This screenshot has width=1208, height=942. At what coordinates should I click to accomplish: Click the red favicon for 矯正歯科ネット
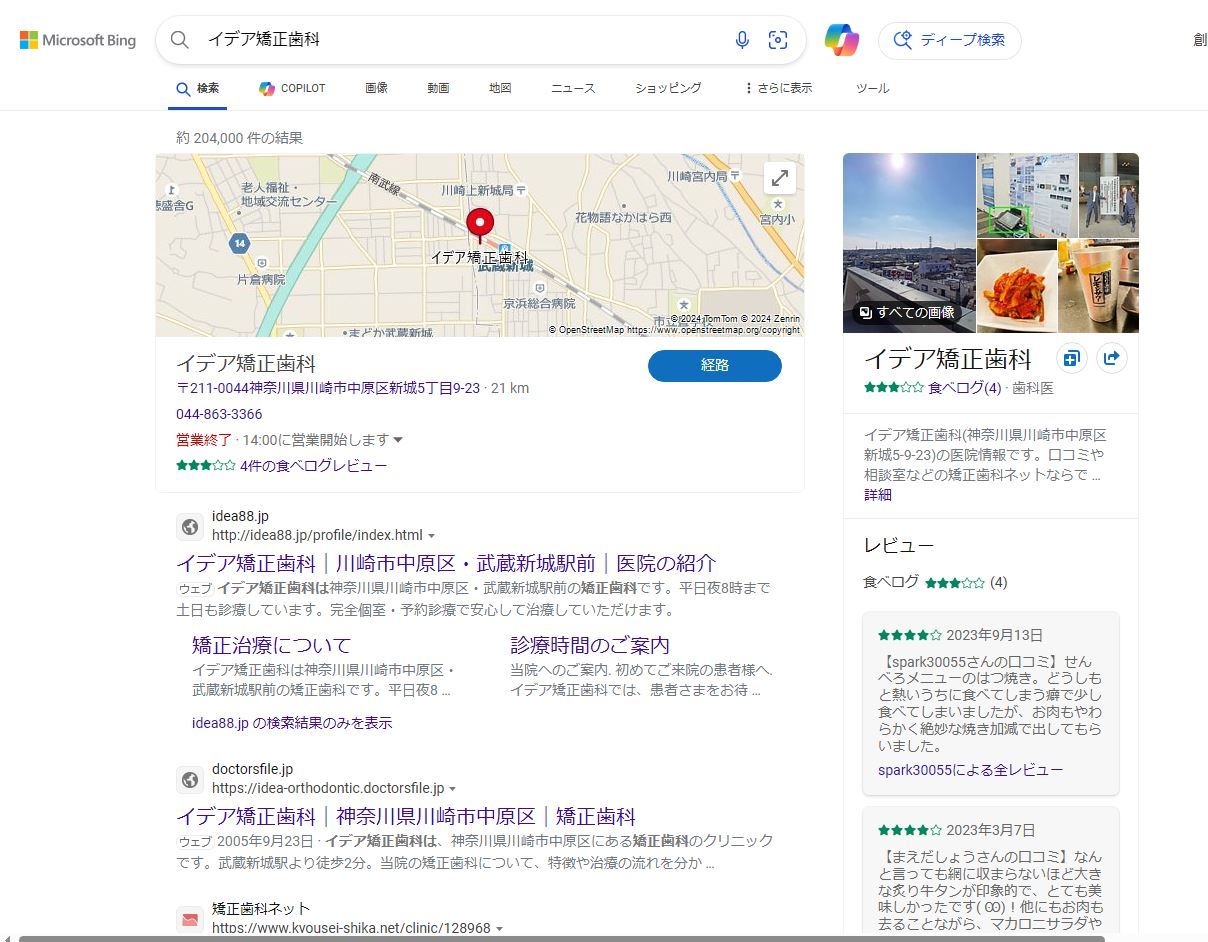(190, 919)
